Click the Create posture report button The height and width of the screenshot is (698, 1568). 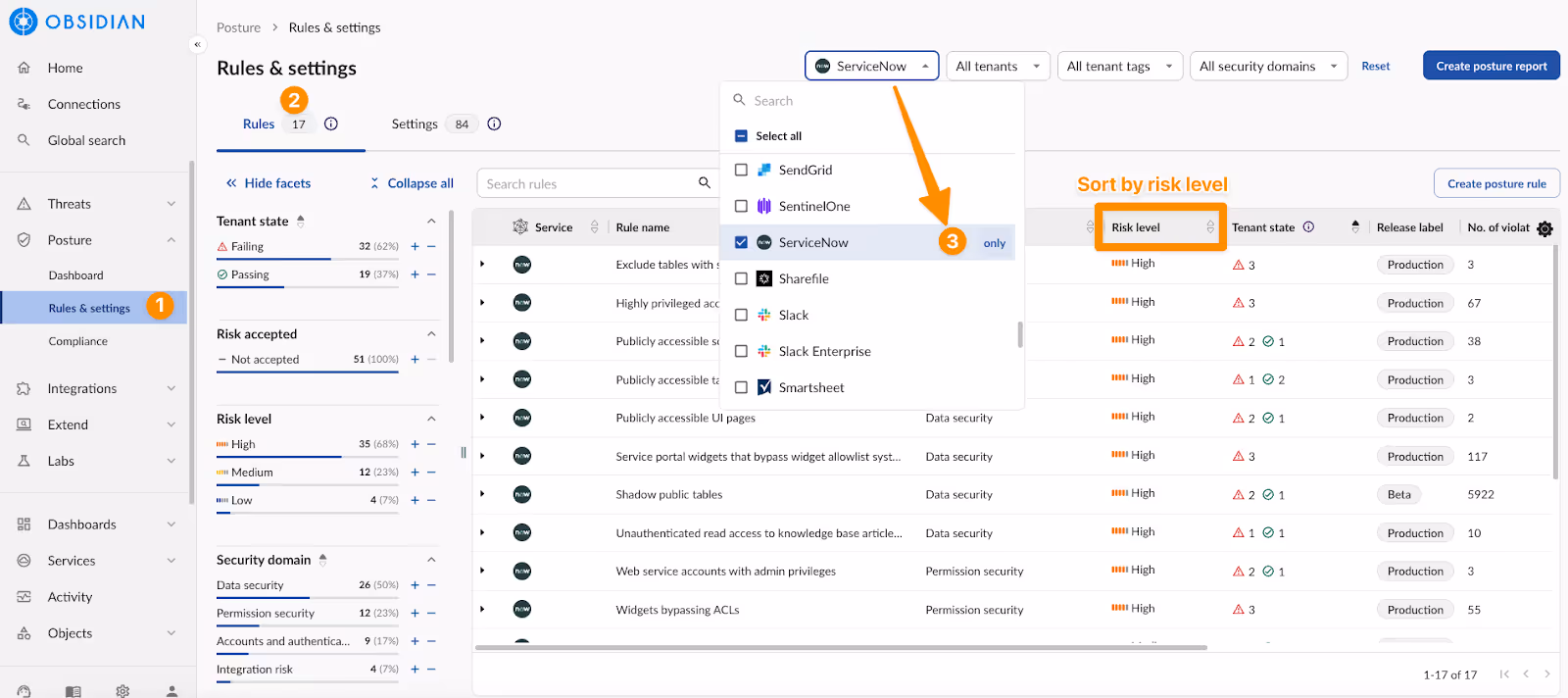pos(1492,66)
